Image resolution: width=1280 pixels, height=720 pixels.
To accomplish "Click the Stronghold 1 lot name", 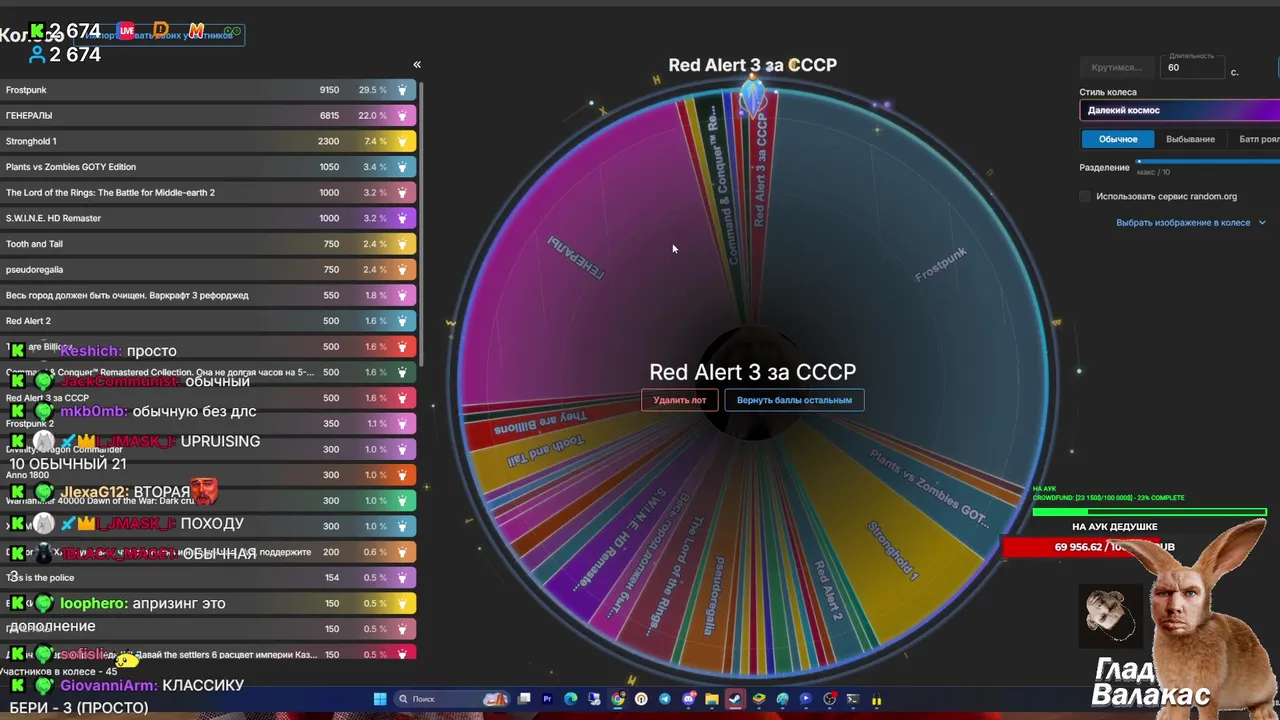I will click(x=31, y=141).
